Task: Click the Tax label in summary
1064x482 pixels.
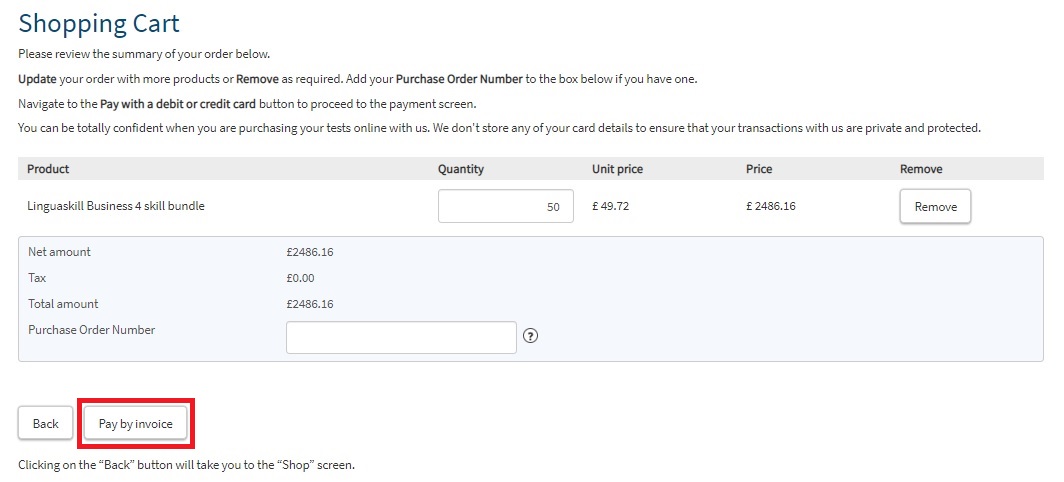Action: 37,278
